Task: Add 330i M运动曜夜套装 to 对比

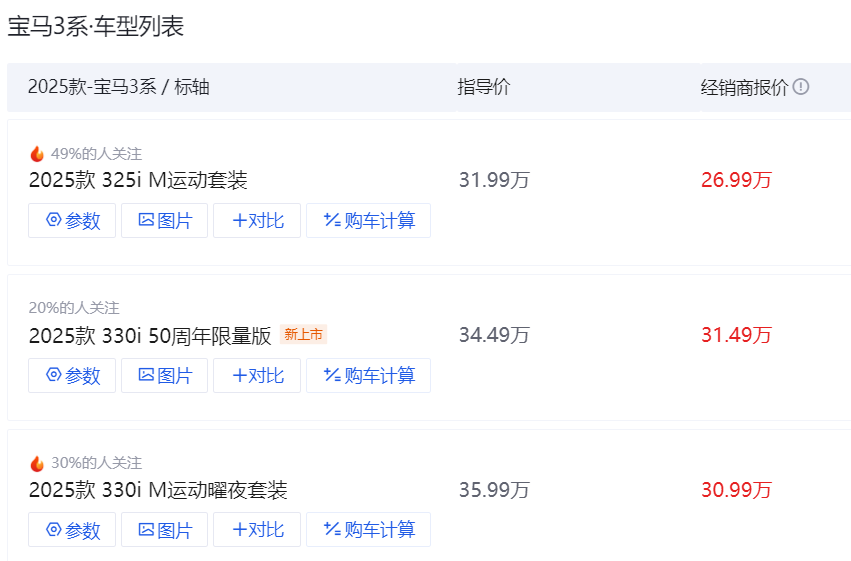Action: (x=257, y=530)
